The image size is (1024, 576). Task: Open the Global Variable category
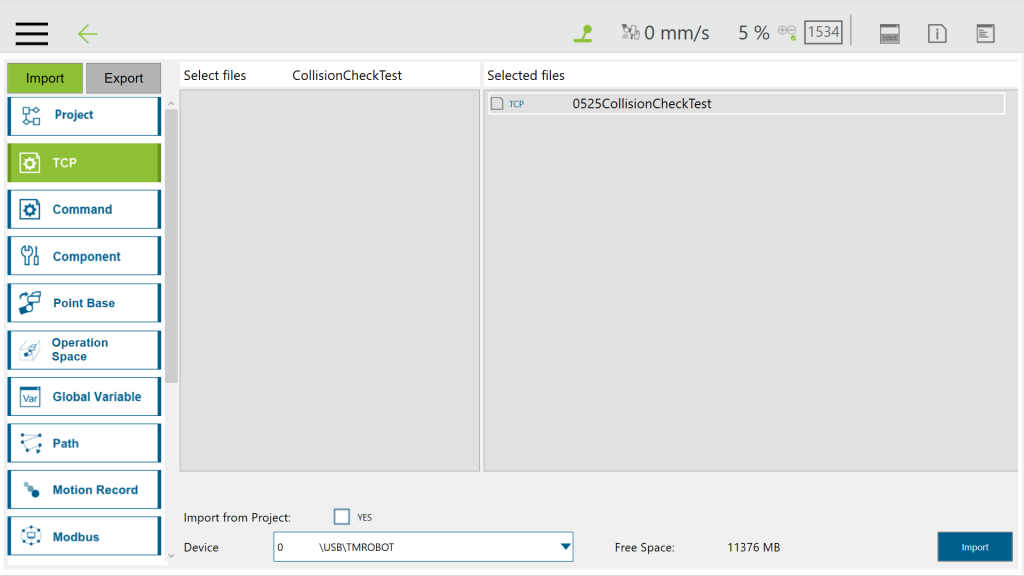click(x=84, y=397)
